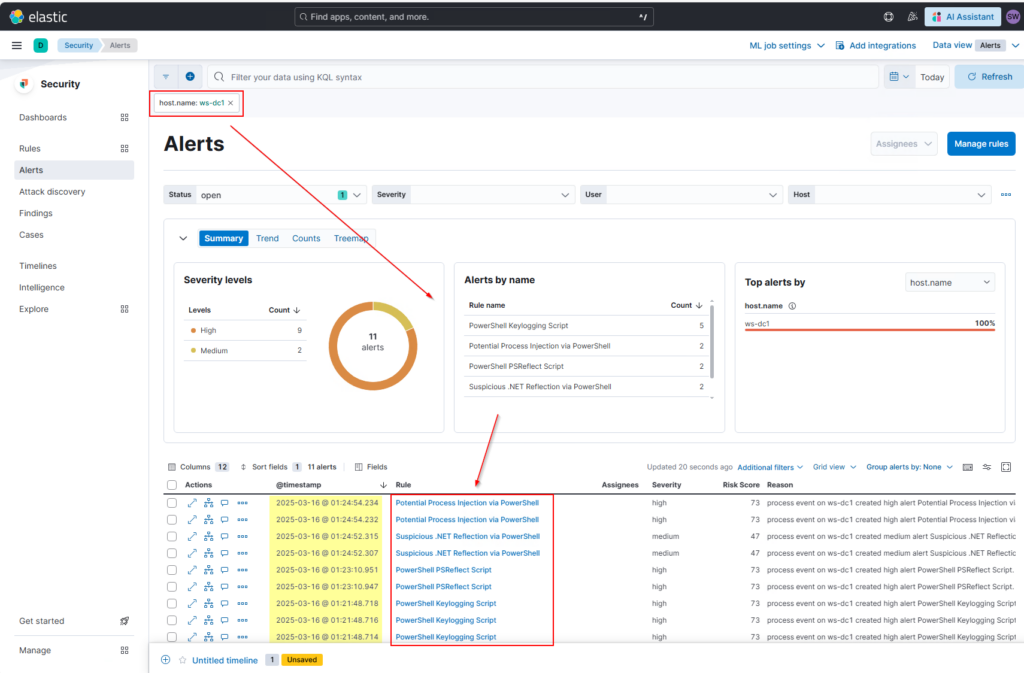Image resolution: width=1024 pixels, height=673 pixels.
Task: Switch to the Counts tab
Action: pos(306,239)
